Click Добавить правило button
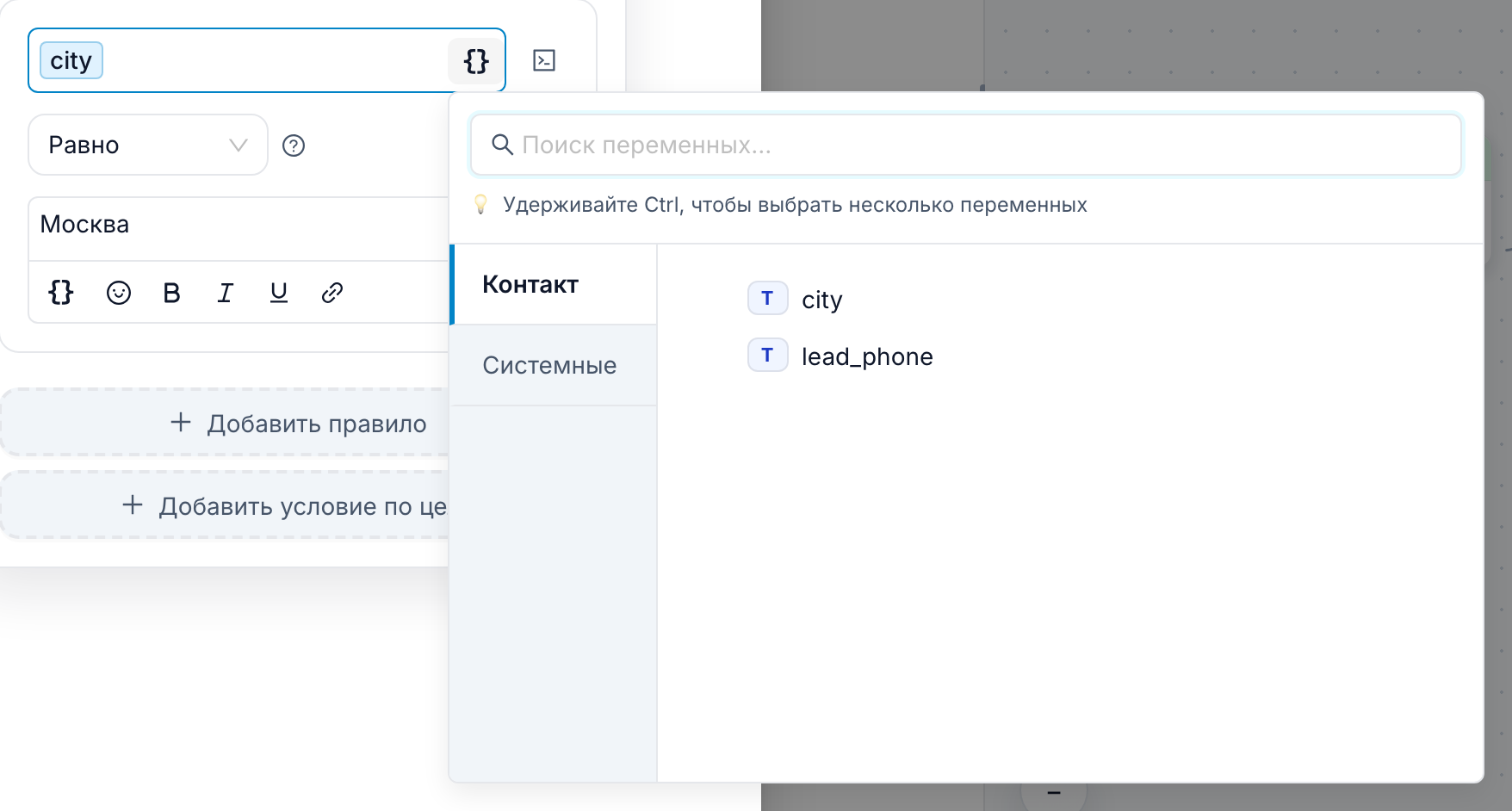The image size is (1512, 811). (226, 423)
